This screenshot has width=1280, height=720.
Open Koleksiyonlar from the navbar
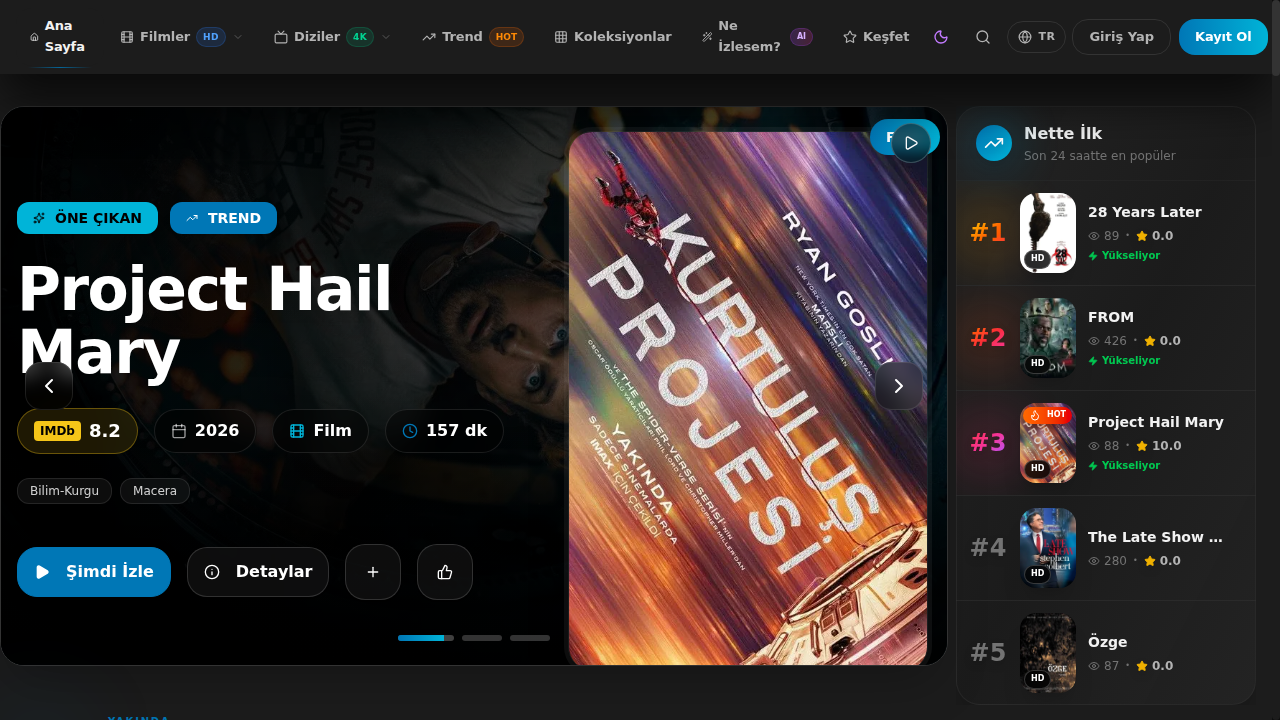(x=613, y=37)
